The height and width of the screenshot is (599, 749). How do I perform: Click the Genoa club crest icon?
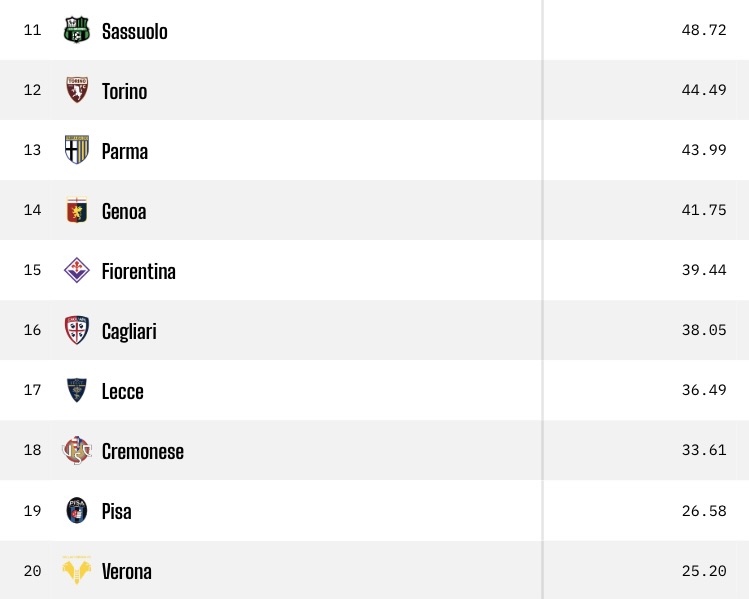click(x=77, y=211)
